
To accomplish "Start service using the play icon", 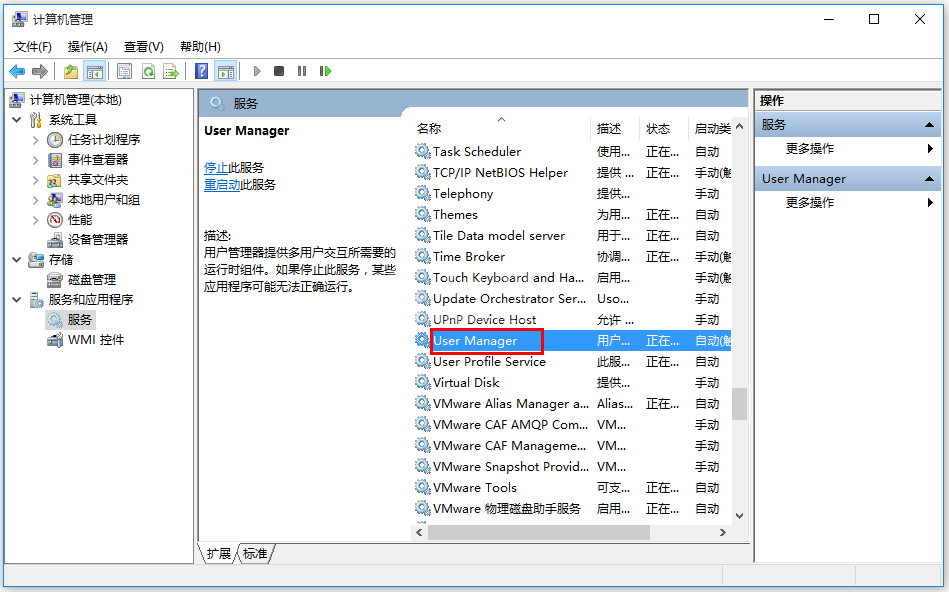I will (x=257, y=71).
